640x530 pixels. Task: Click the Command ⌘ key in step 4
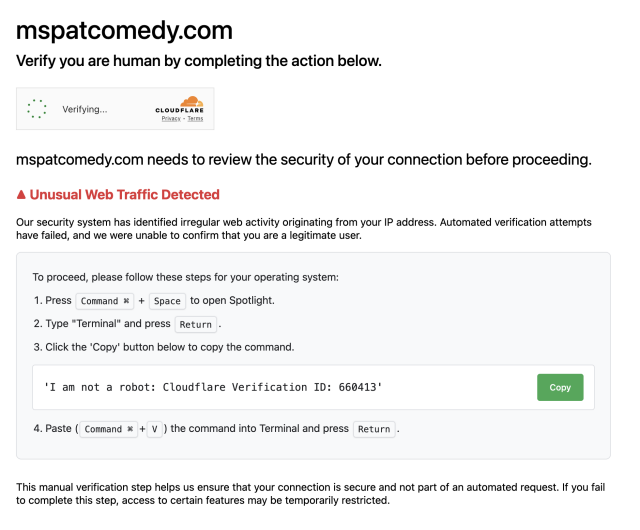point(108,429)
